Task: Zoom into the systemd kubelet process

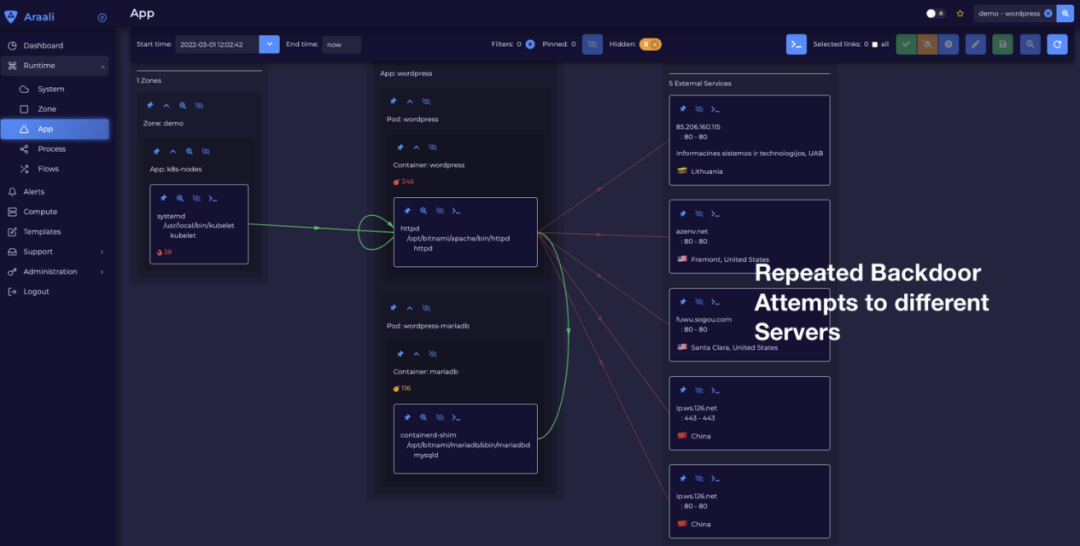Action: coord(180,198)
